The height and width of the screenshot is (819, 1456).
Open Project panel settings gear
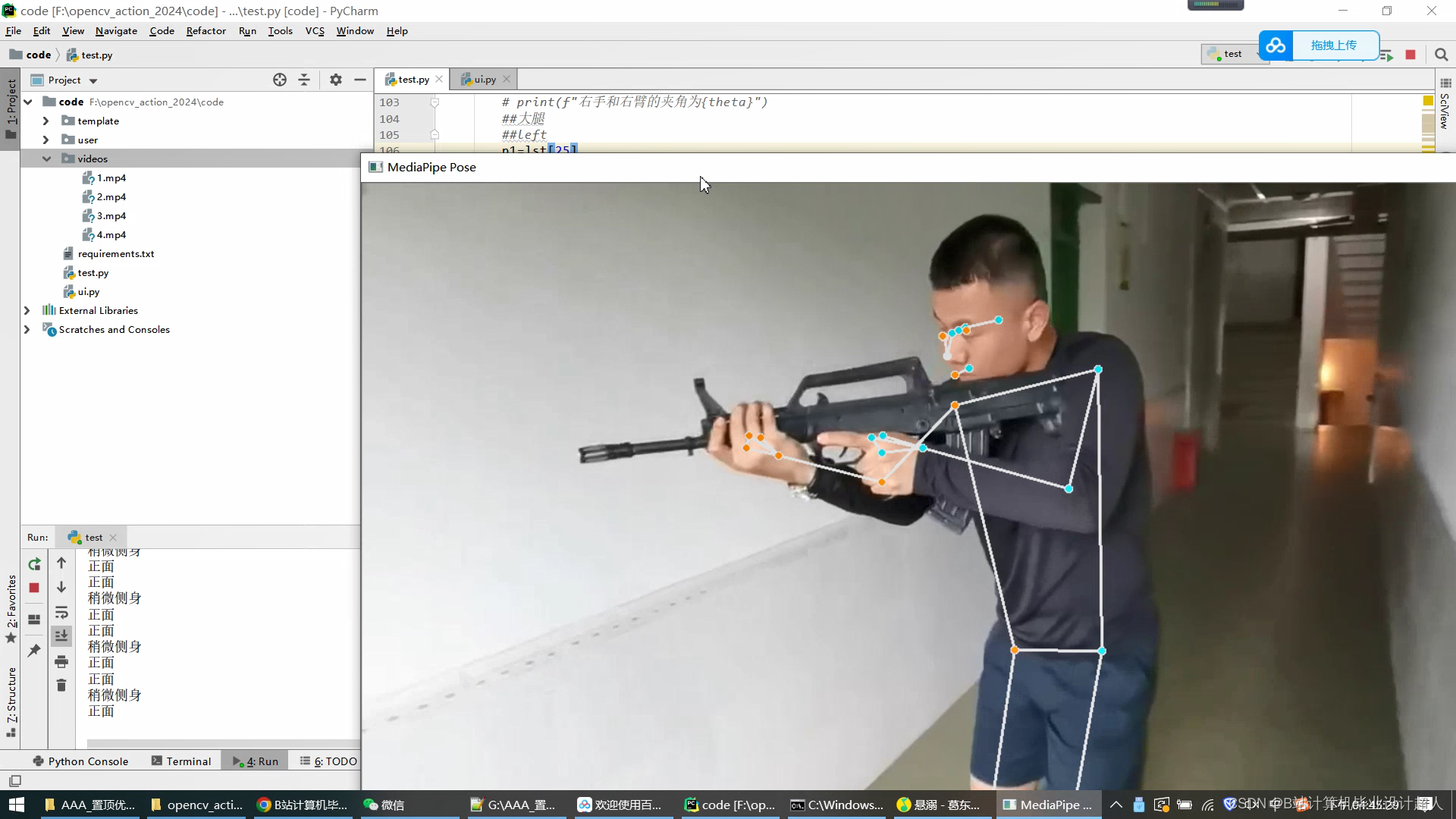point(336,80)
